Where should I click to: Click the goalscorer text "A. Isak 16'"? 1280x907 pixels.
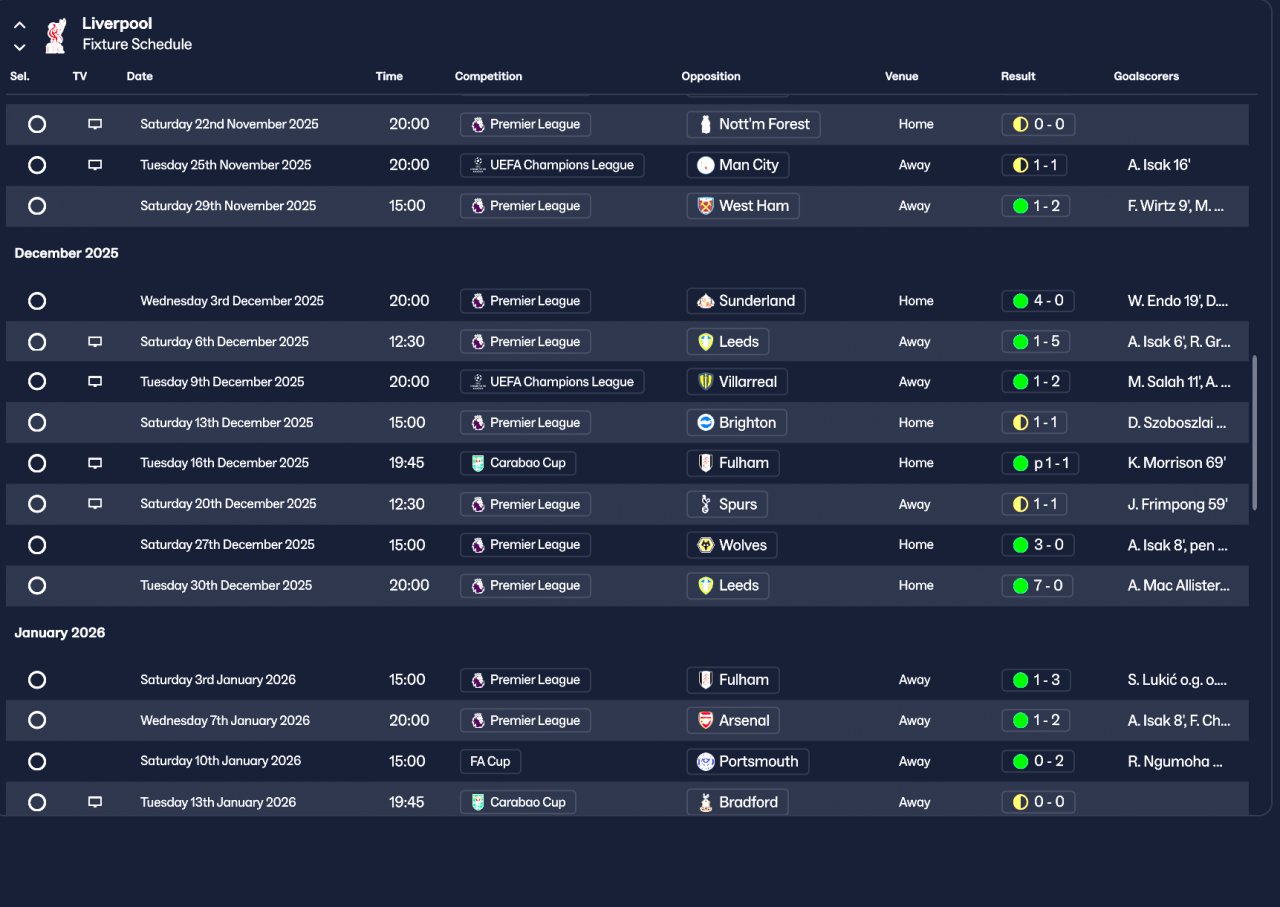[x=1159, y=165]
